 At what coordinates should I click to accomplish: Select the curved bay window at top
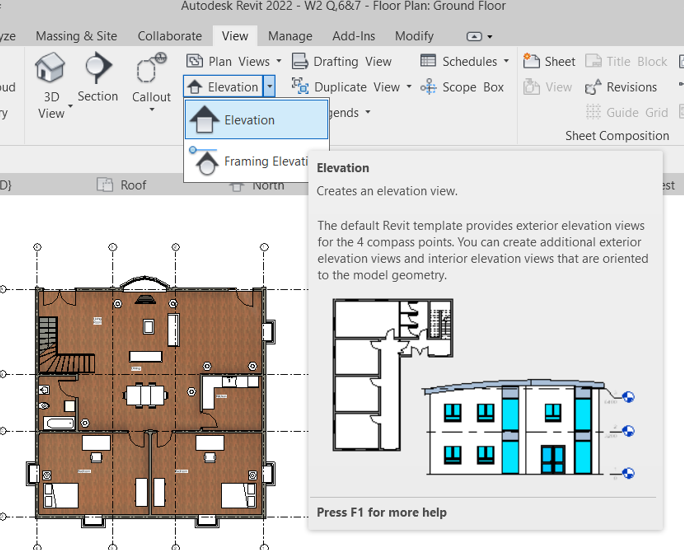(145, 283)
